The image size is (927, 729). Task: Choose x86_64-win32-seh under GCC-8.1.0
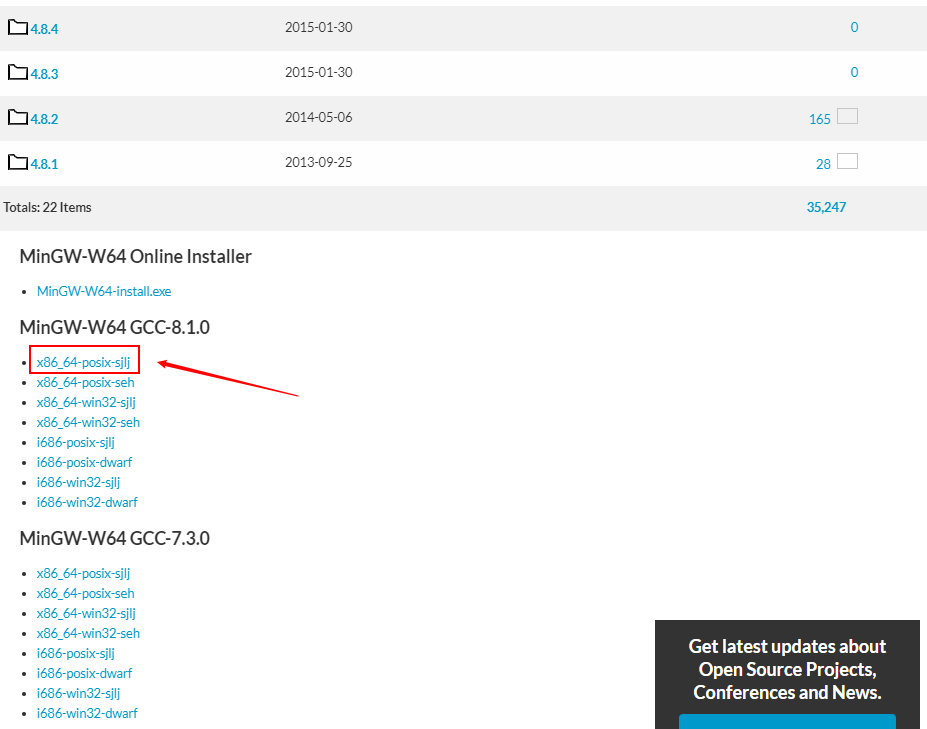point(88,422)
